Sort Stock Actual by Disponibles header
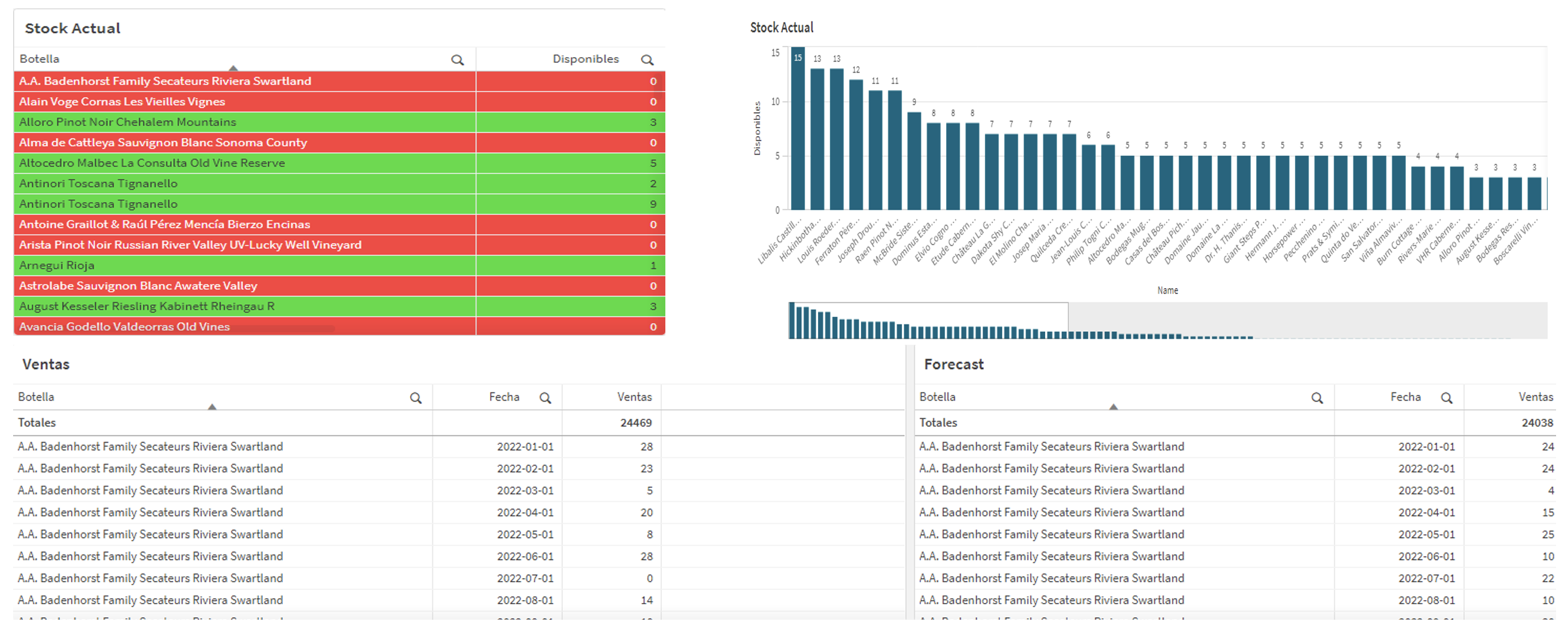This screenshot has height=643, width=1568. point(585,59)
